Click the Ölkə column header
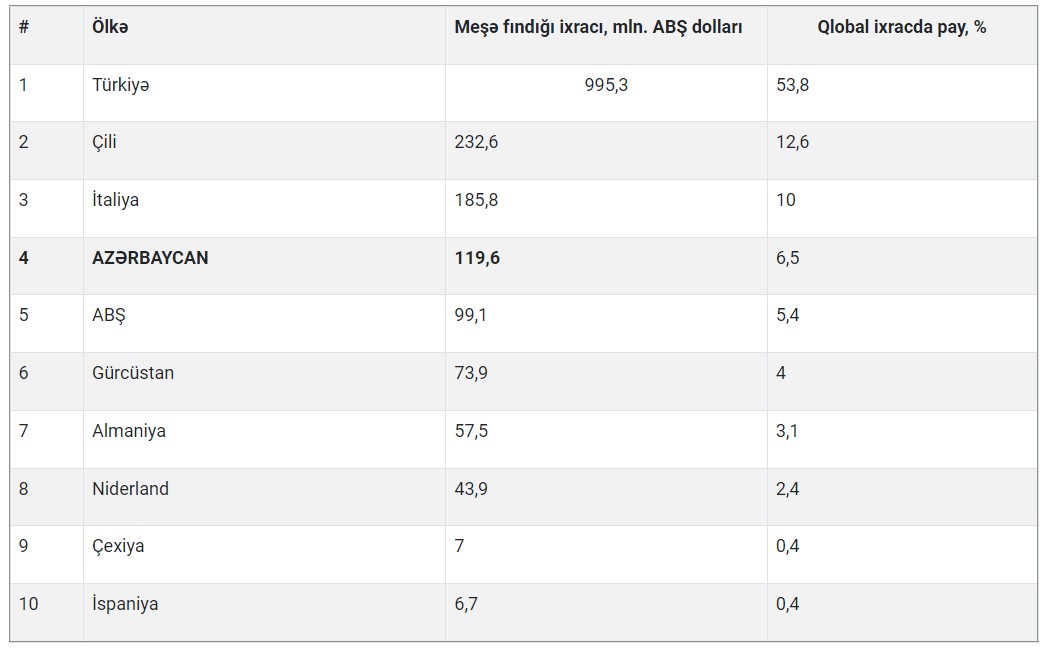The image size is (1044, 654). [x=110, y=28]
